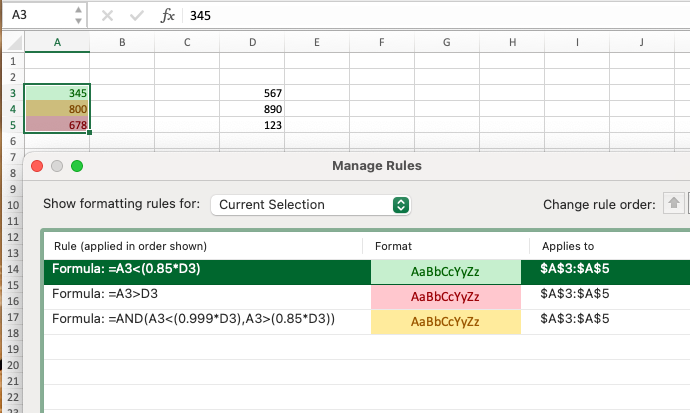
Task: Open the insert function fx button
Action: [x=167, y=16]
